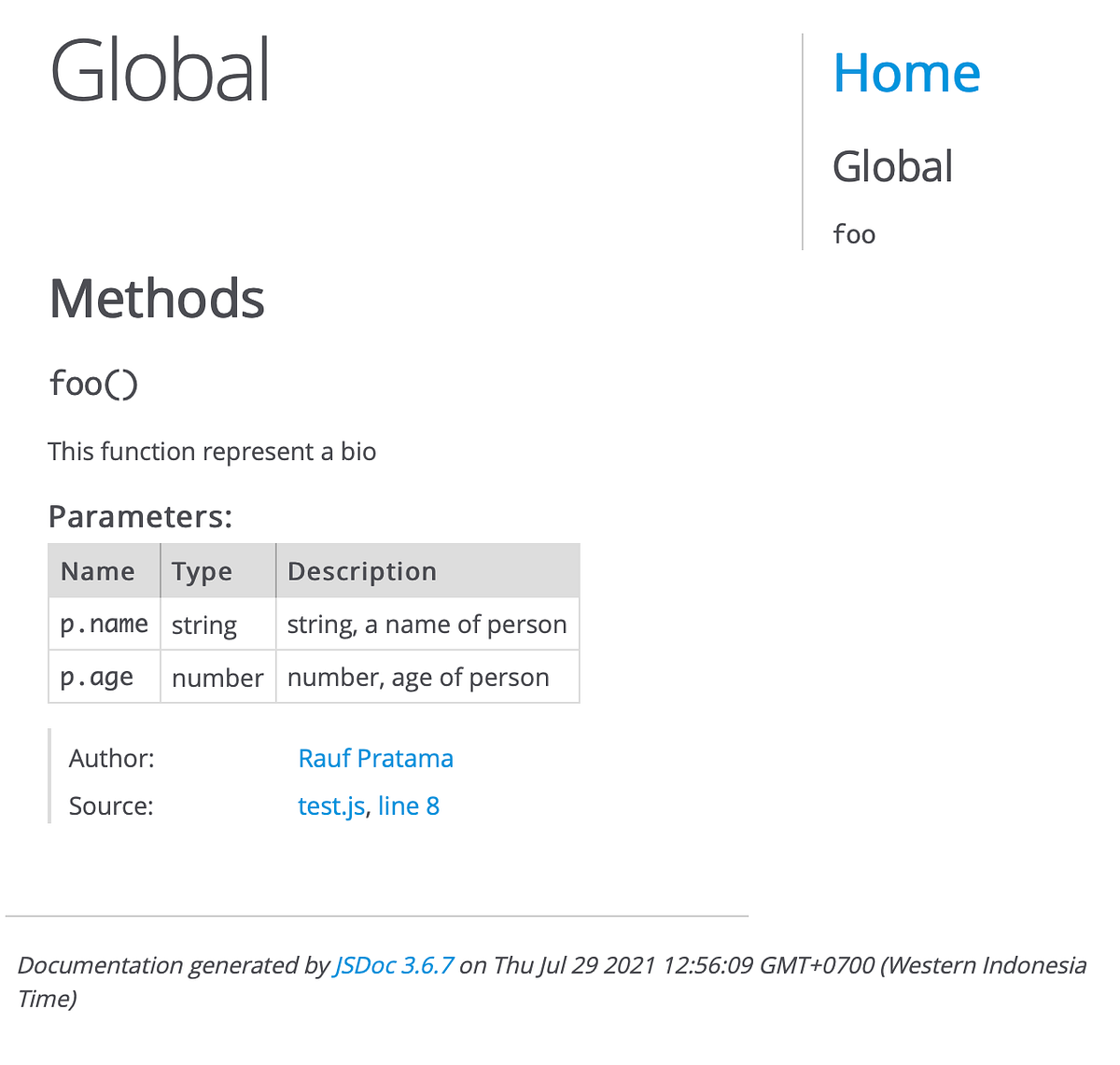Click the Description column header
Viewport: 1120px width, 1065px height.
pyautogui.click(x=427, y=571)
